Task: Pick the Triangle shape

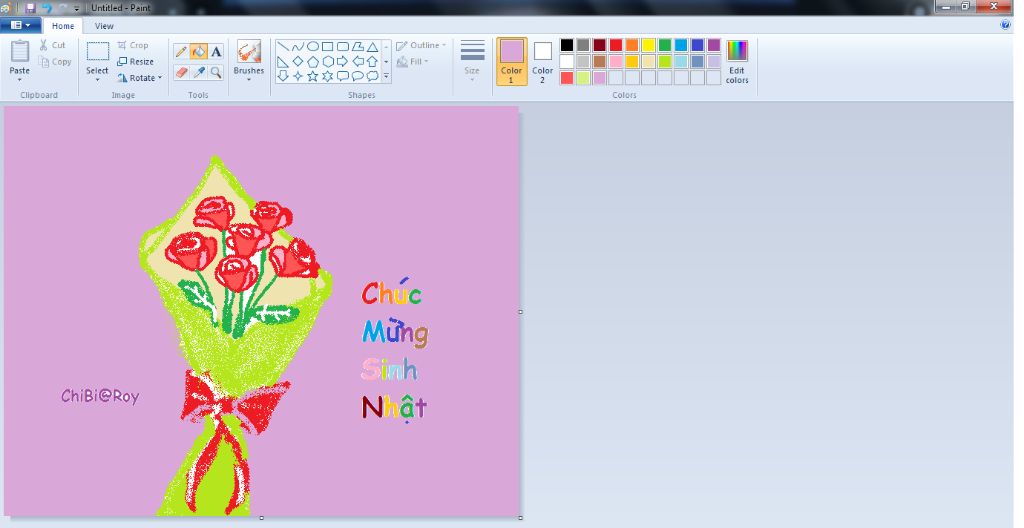Action: 372,46
